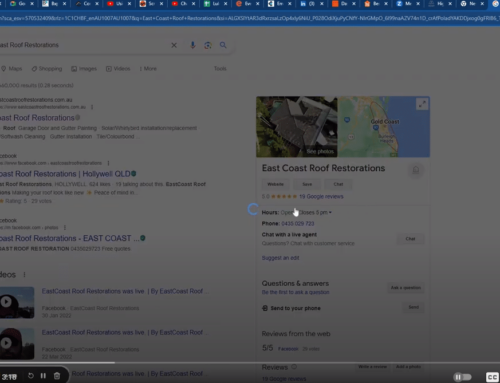The image size is (500, 383).
Task: Delete recording with the trash icon
Action: 57,376
